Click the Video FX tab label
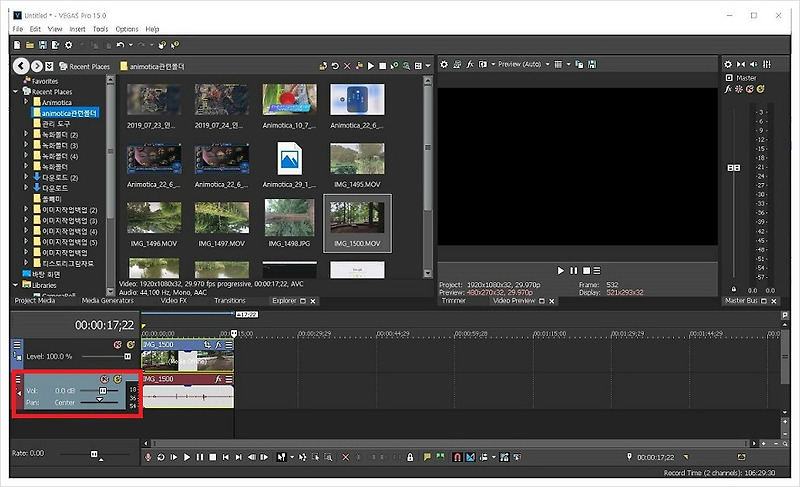Image resolution: width=800 pixels, height=487 pixels. coord(174,300)
